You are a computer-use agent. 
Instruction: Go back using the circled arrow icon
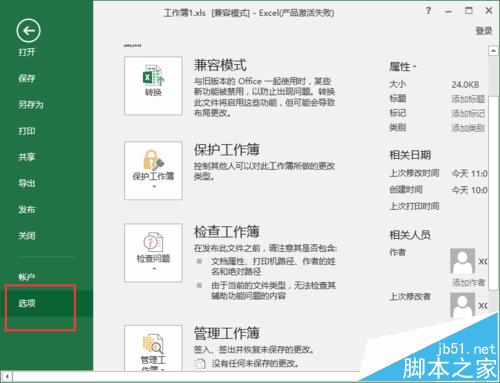tap(28, 31)
